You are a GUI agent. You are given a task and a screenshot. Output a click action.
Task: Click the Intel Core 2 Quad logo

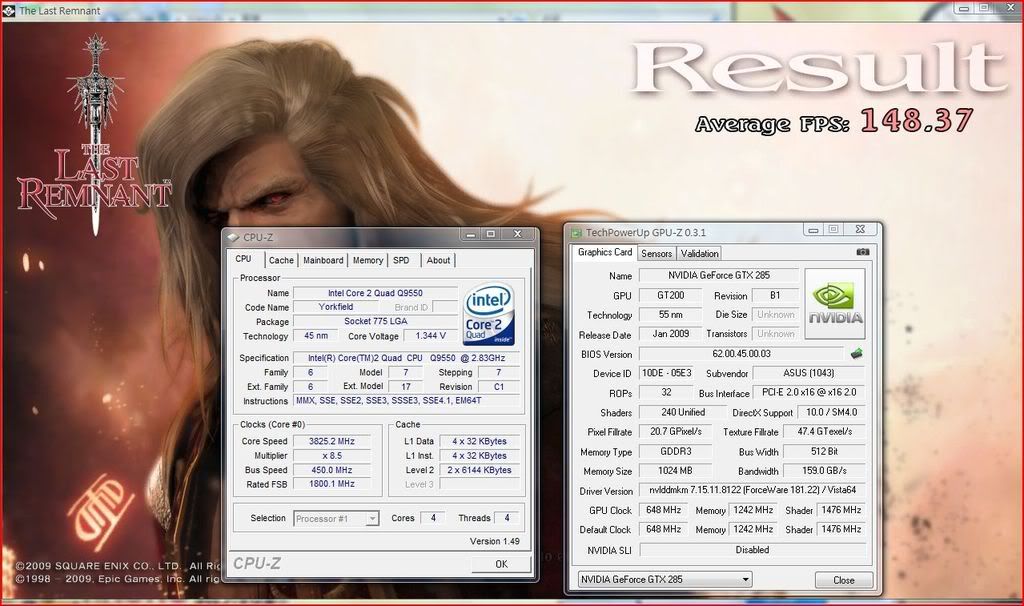[489, 314]
